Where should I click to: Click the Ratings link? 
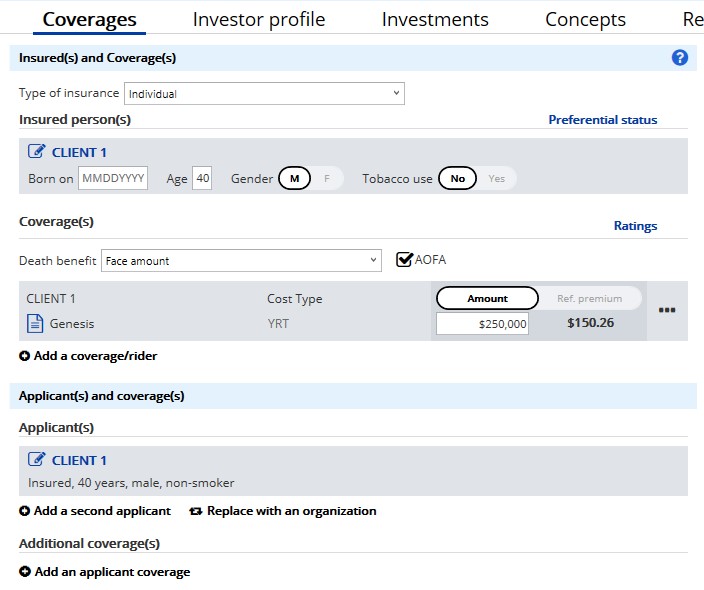pos(635,226)
